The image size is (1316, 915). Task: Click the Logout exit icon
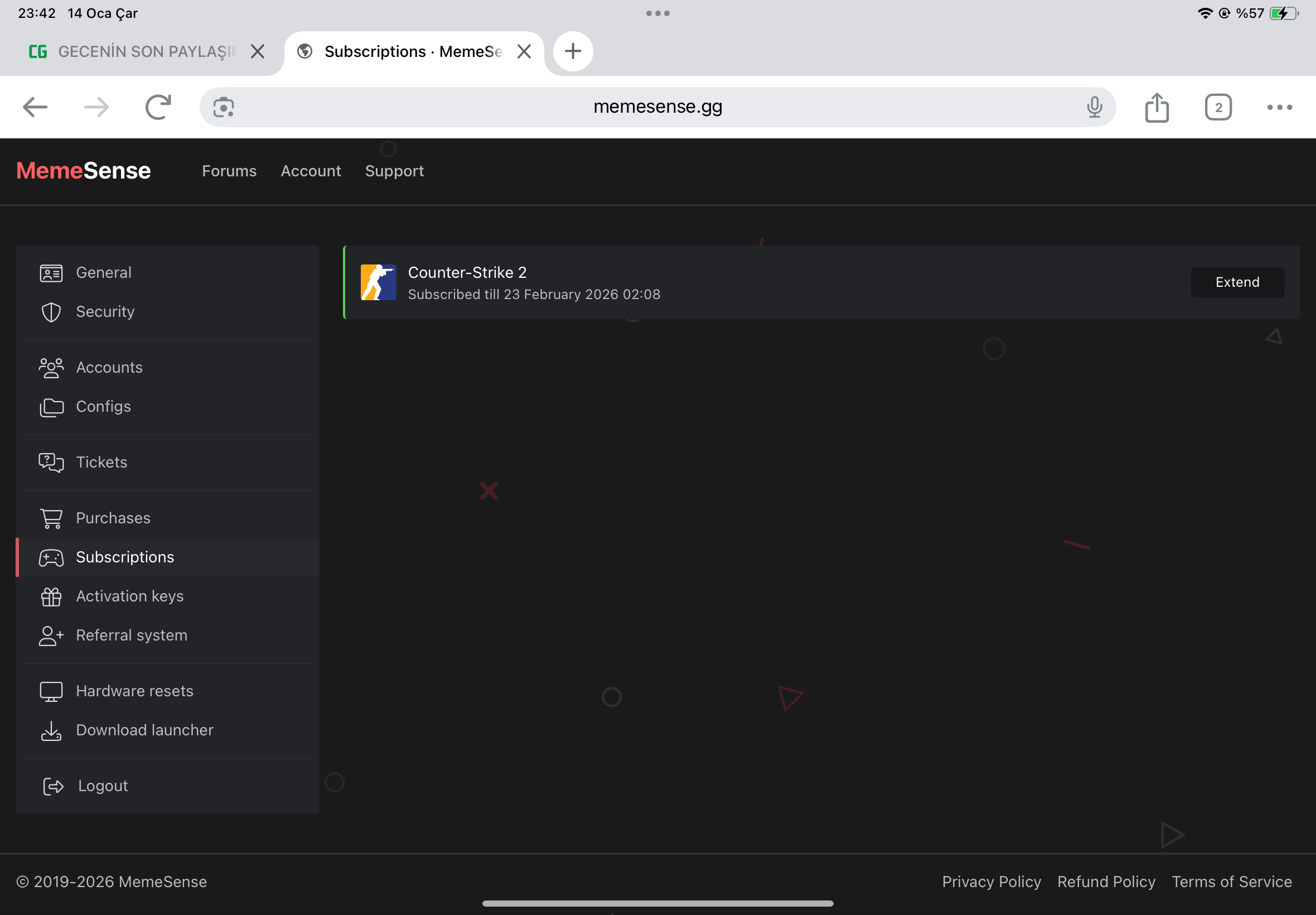tap(54, 786)
